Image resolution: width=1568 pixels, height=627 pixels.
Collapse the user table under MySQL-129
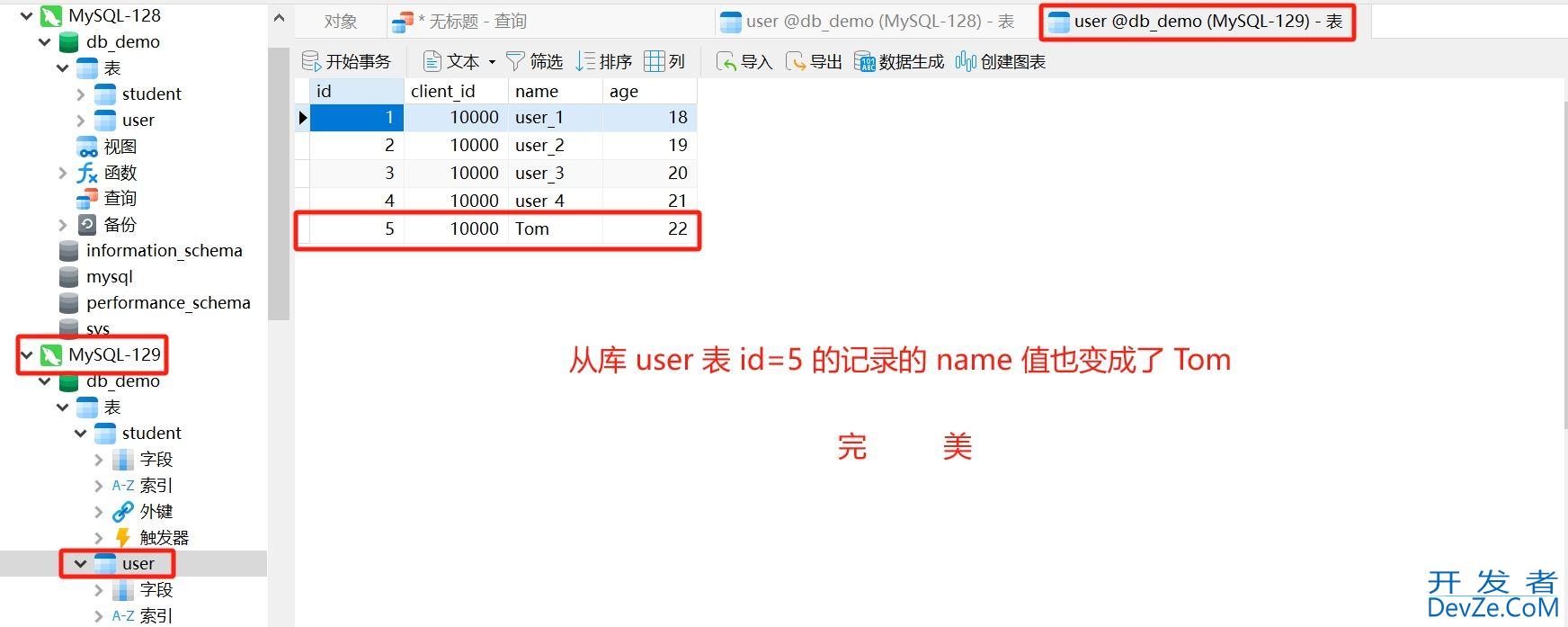[80, 563]
